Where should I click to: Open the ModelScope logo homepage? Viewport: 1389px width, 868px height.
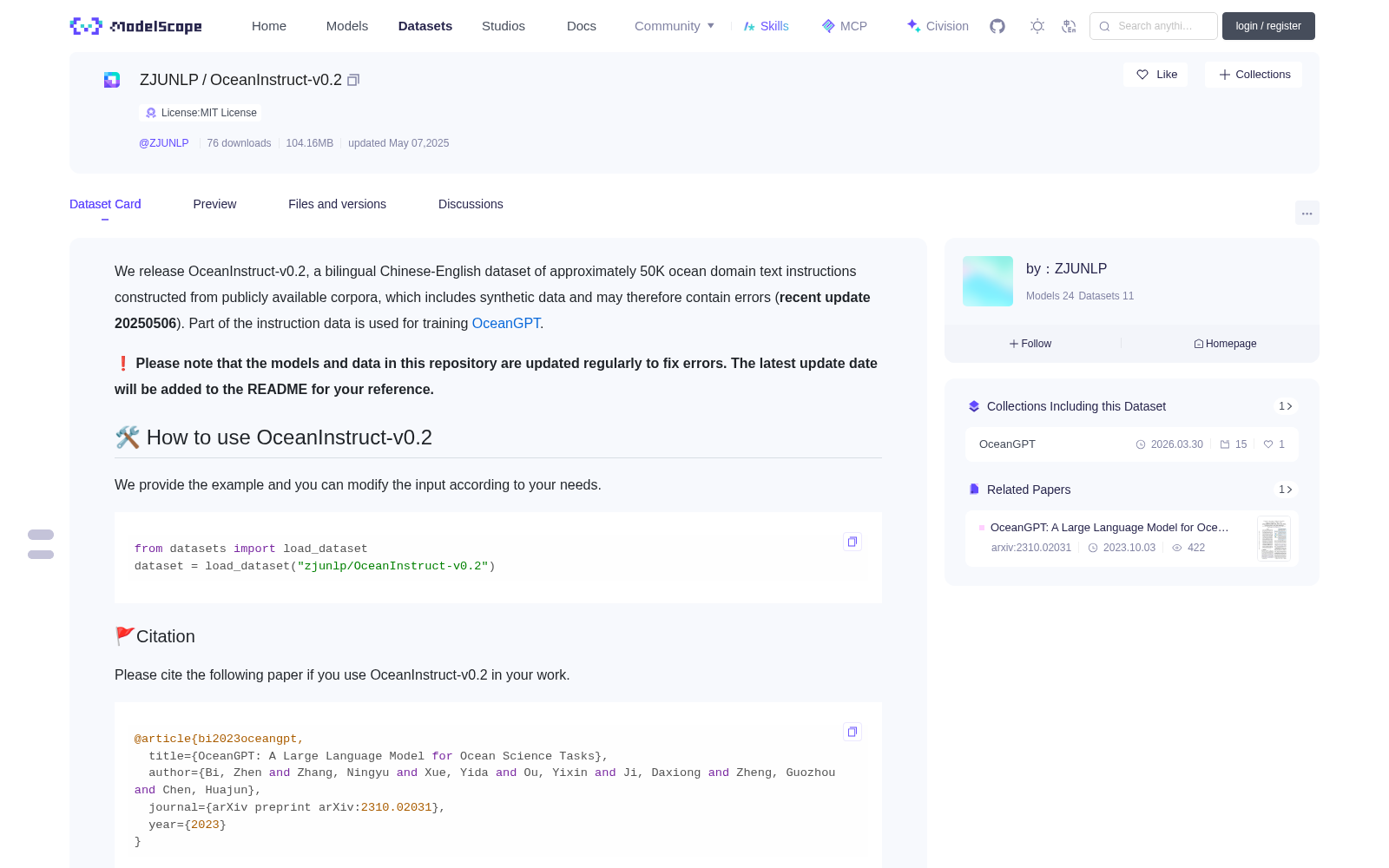135,26
